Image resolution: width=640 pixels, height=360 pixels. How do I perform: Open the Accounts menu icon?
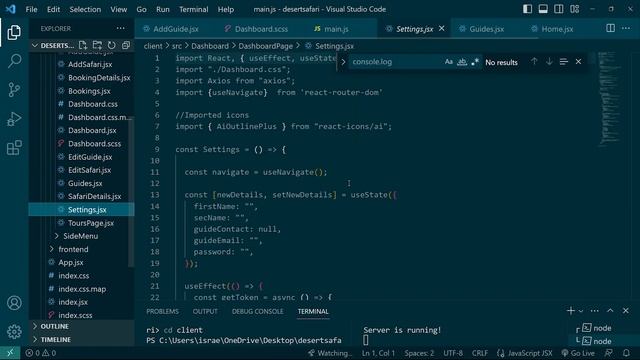click(x=14, y=303)
